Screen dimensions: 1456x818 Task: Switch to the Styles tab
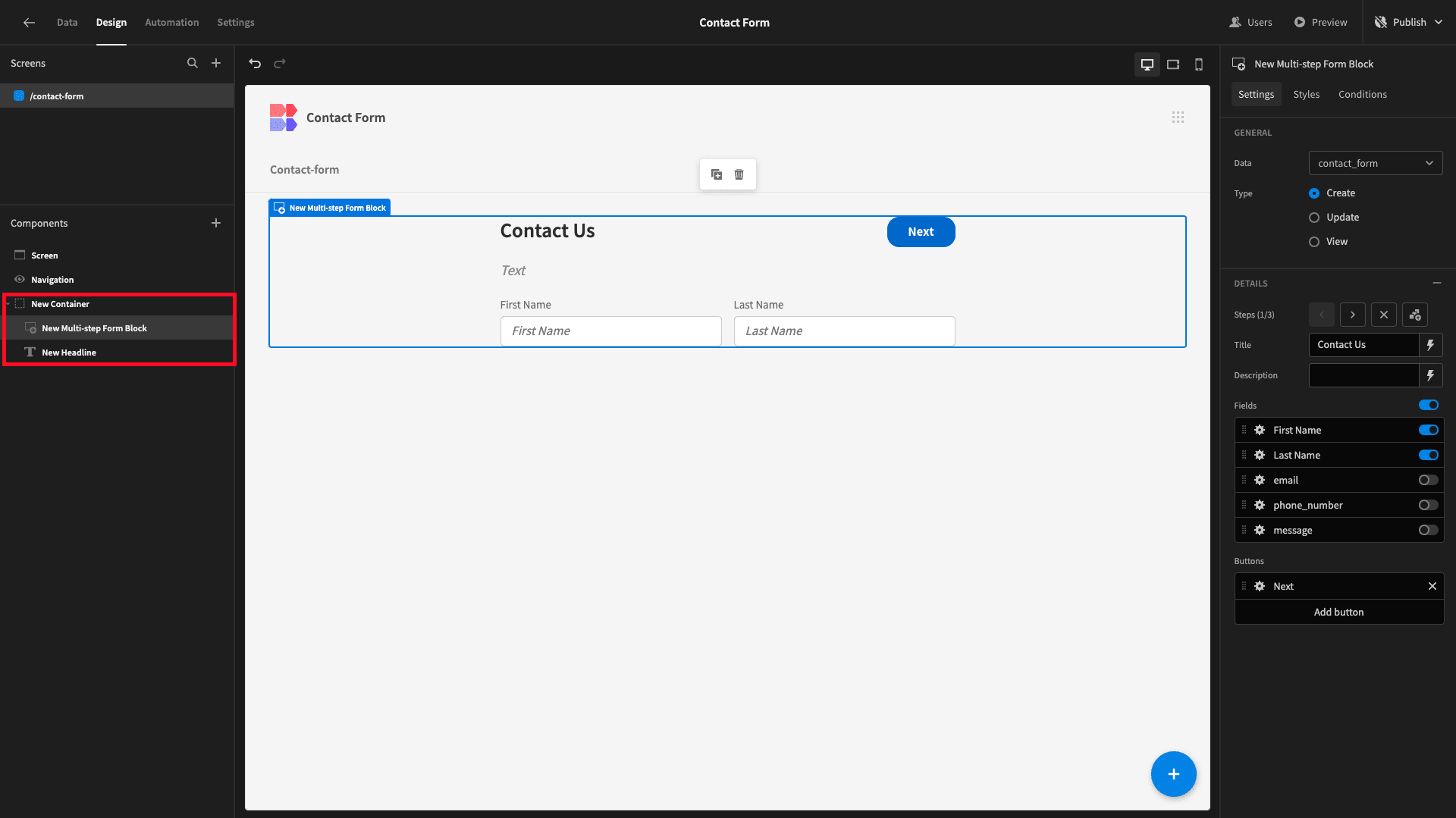pyautogui.click(x=1306, y=94)
